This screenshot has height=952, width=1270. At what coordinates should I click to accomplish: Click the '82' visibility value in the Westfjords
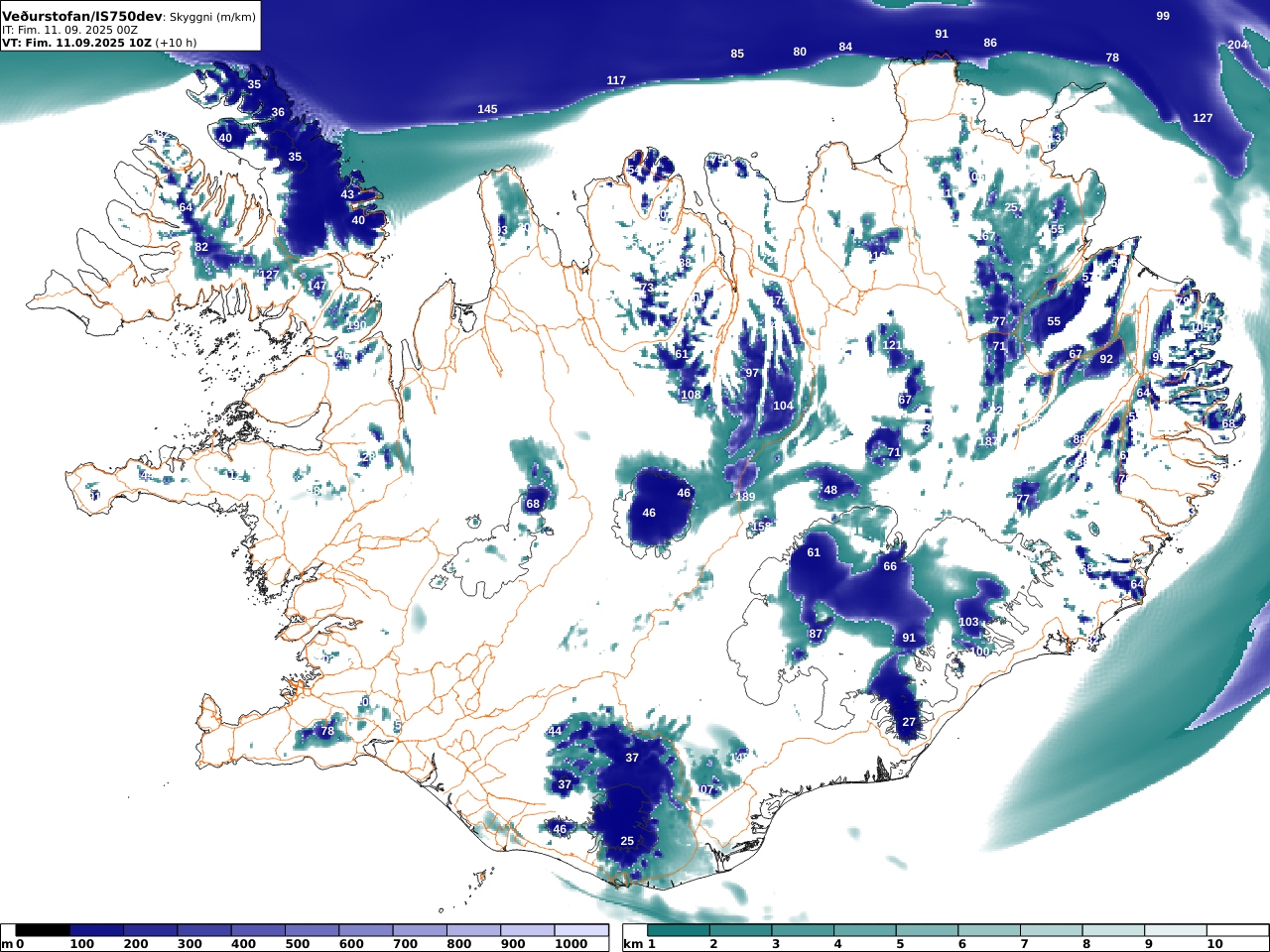201,247
